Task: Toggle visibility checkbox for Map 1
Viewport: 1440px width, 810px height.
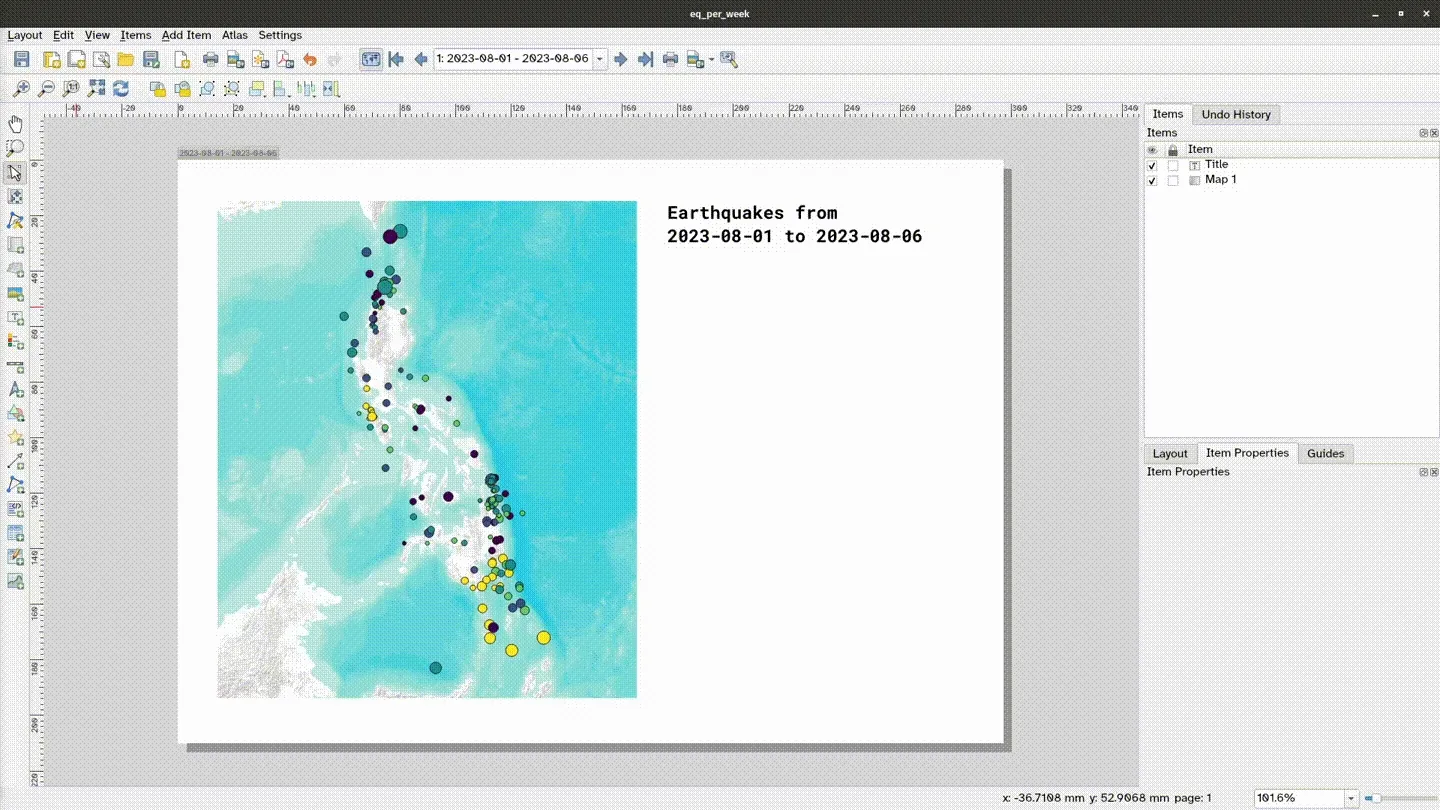Action: coord(1152,181)
